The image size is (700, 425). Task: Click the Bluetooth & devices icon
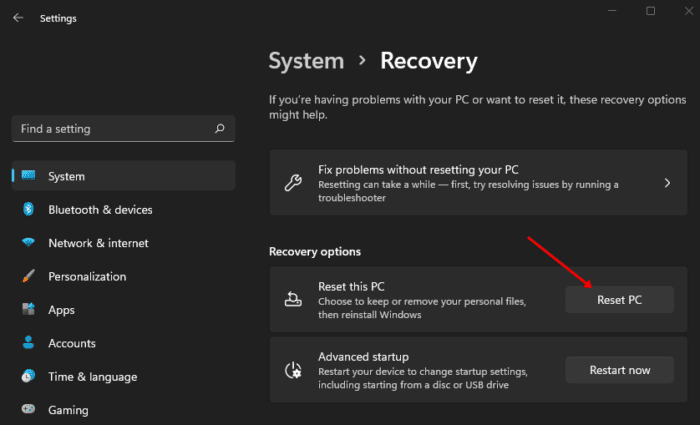(28, 210)
